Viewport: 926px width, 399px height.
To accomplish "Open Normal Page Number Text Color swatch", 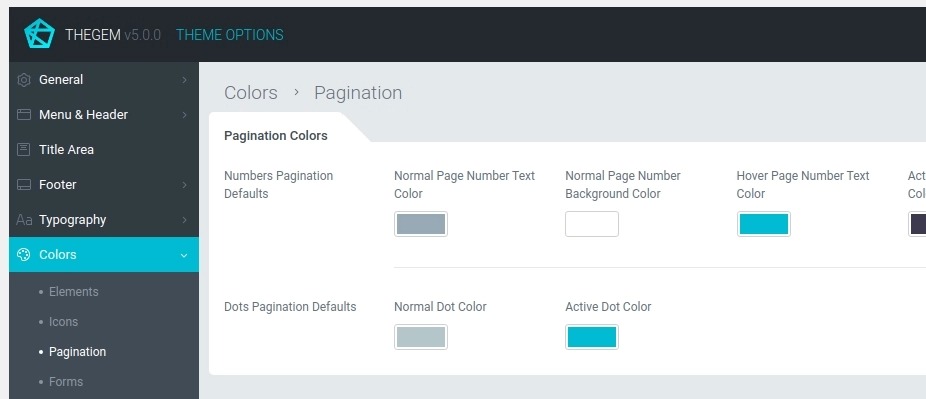I will point(420,224).
